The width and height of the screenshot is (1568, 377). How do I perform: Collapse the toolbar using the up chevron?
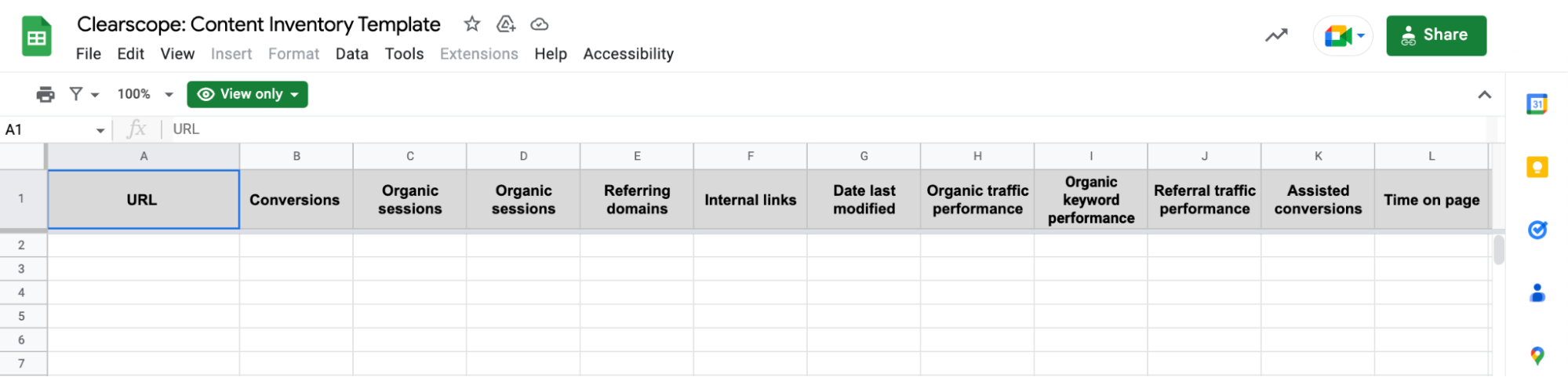[1484, 95]
